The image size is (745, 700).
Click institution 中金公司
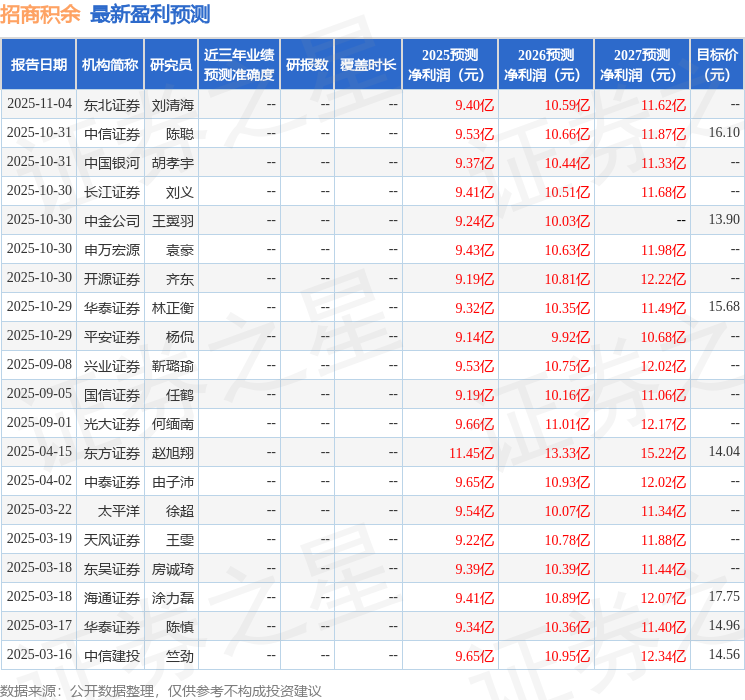[112, 221]
